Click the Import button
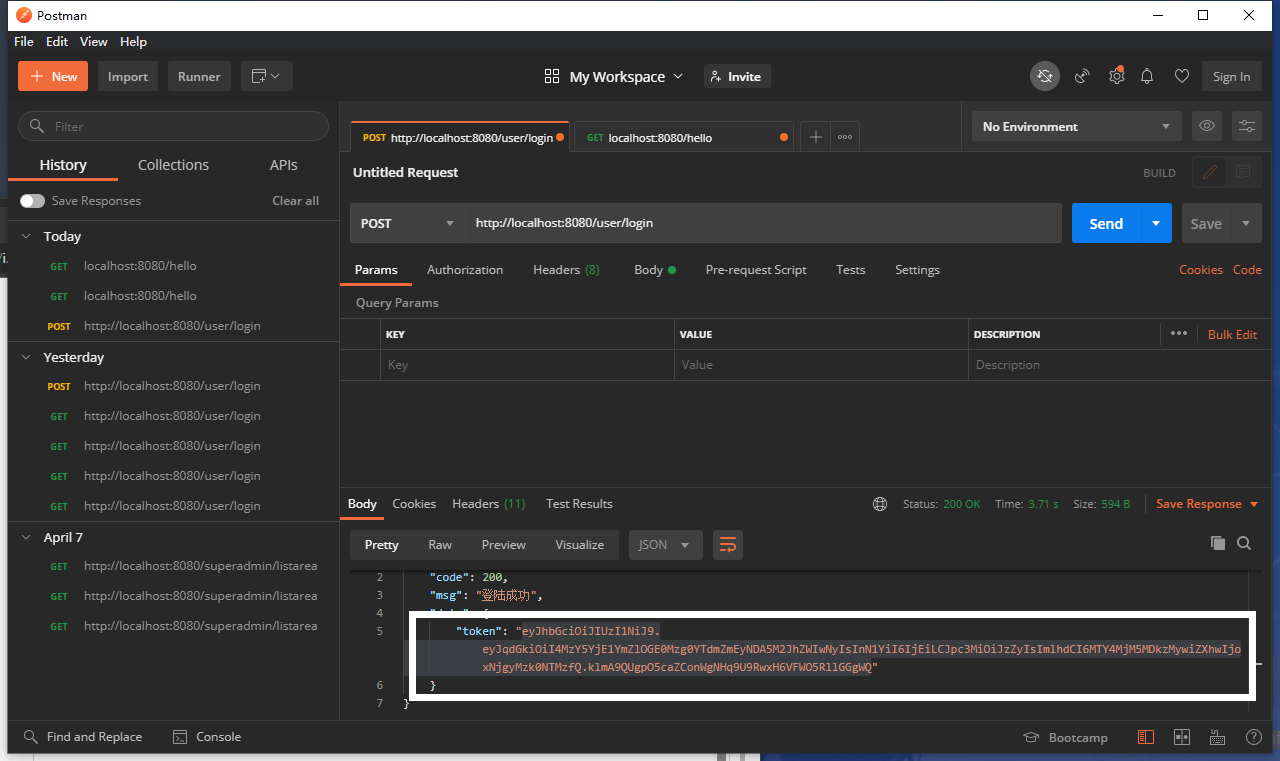 coord(128,76)
